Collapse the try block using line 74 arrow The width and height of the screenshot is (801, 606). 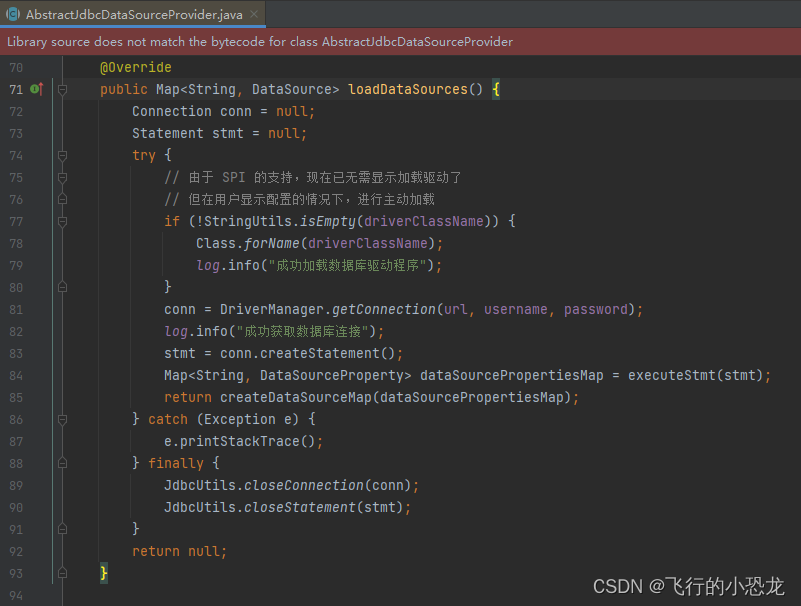tap(62, 155)
